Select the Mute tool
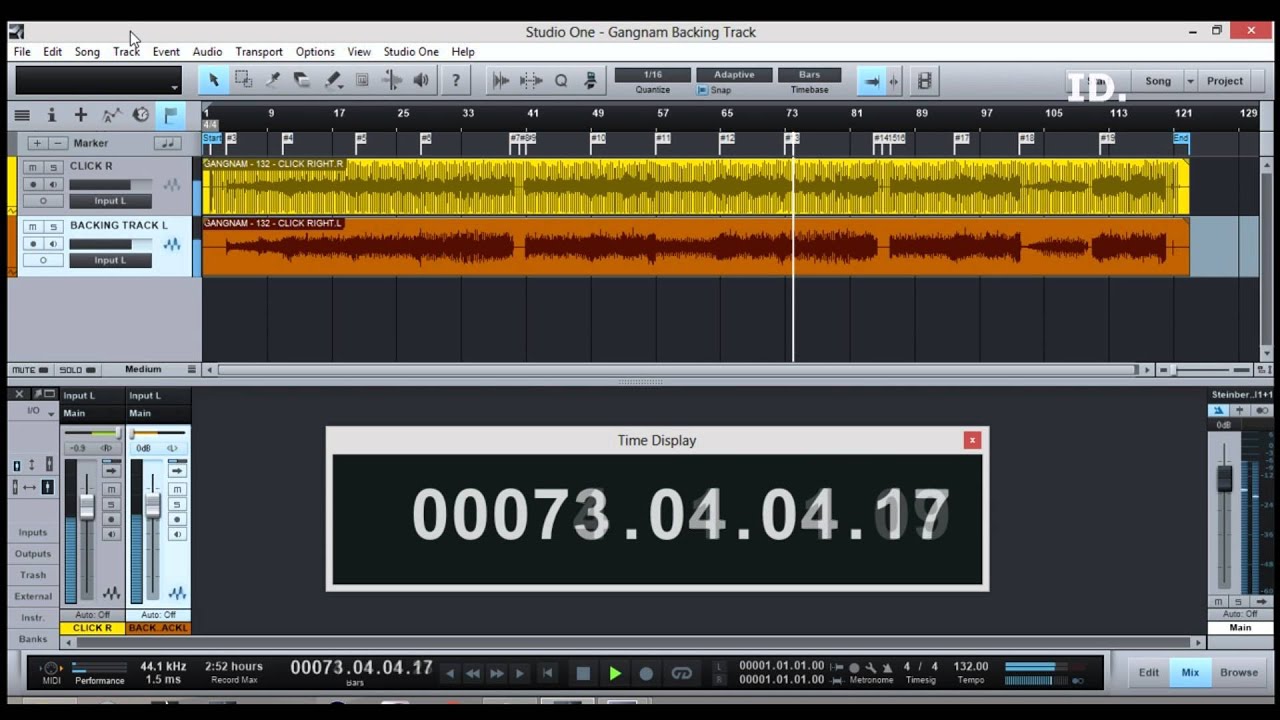Image resolution: width=1280 pixels, height=720 pixels. point(362,81)
